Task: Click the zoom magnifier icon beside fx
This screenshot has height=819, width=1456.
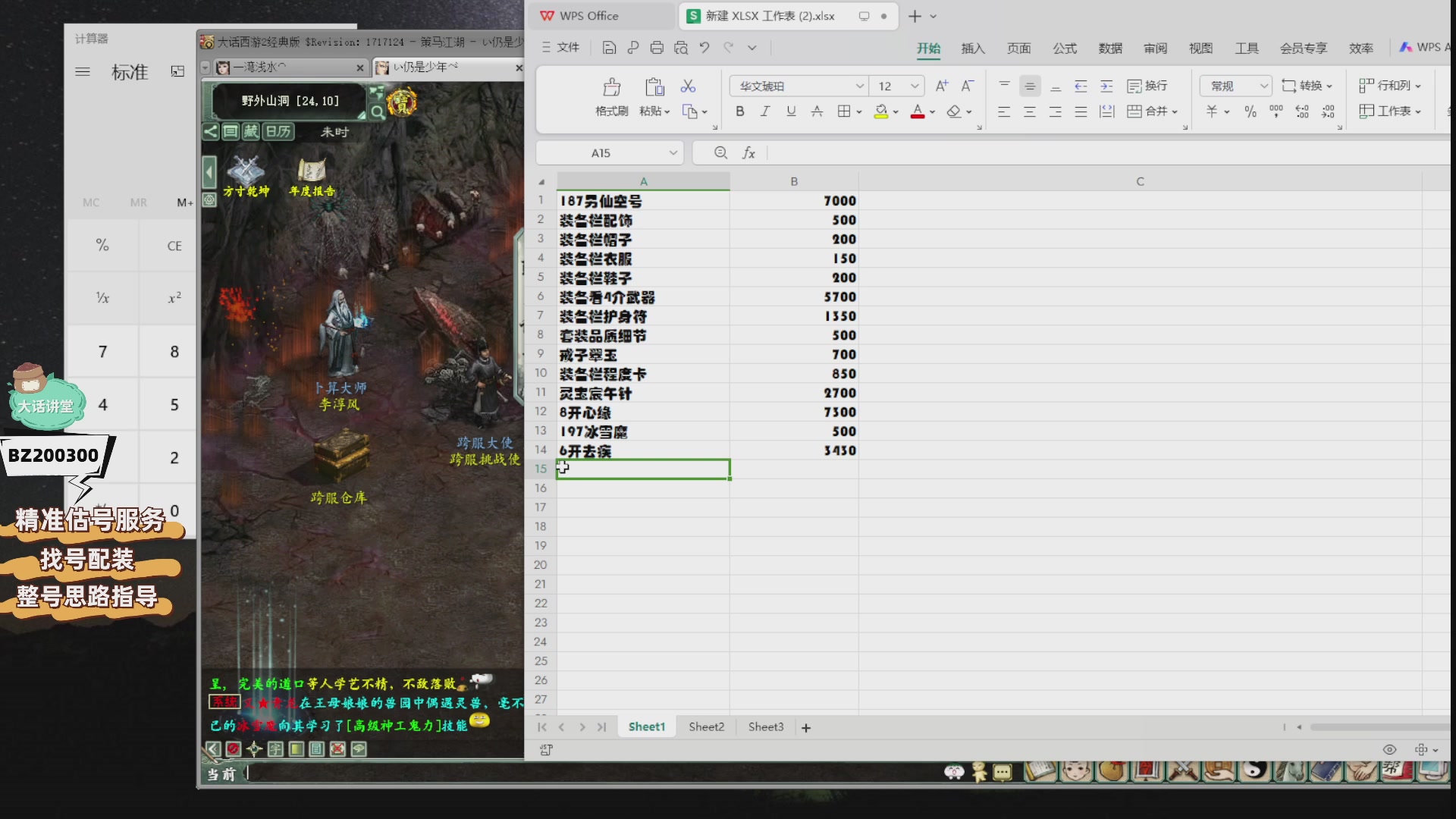Action: click(720, 153)
